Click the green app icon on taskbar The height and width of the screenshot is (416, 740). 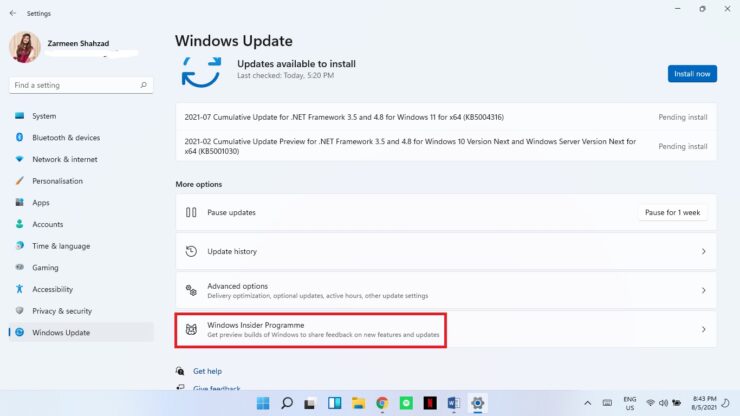406,403
